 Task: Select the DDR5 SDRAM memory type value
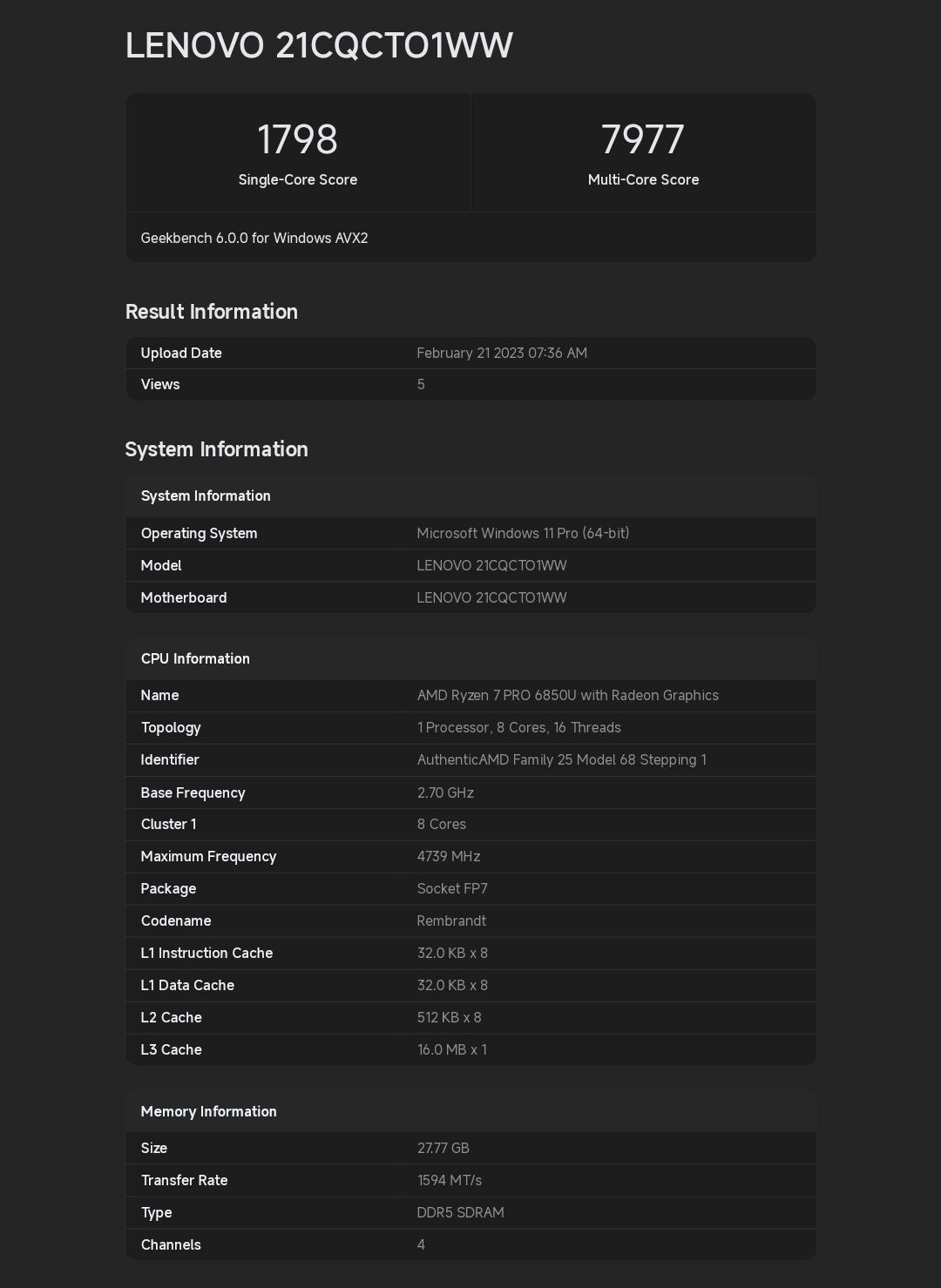(461, 1212)
